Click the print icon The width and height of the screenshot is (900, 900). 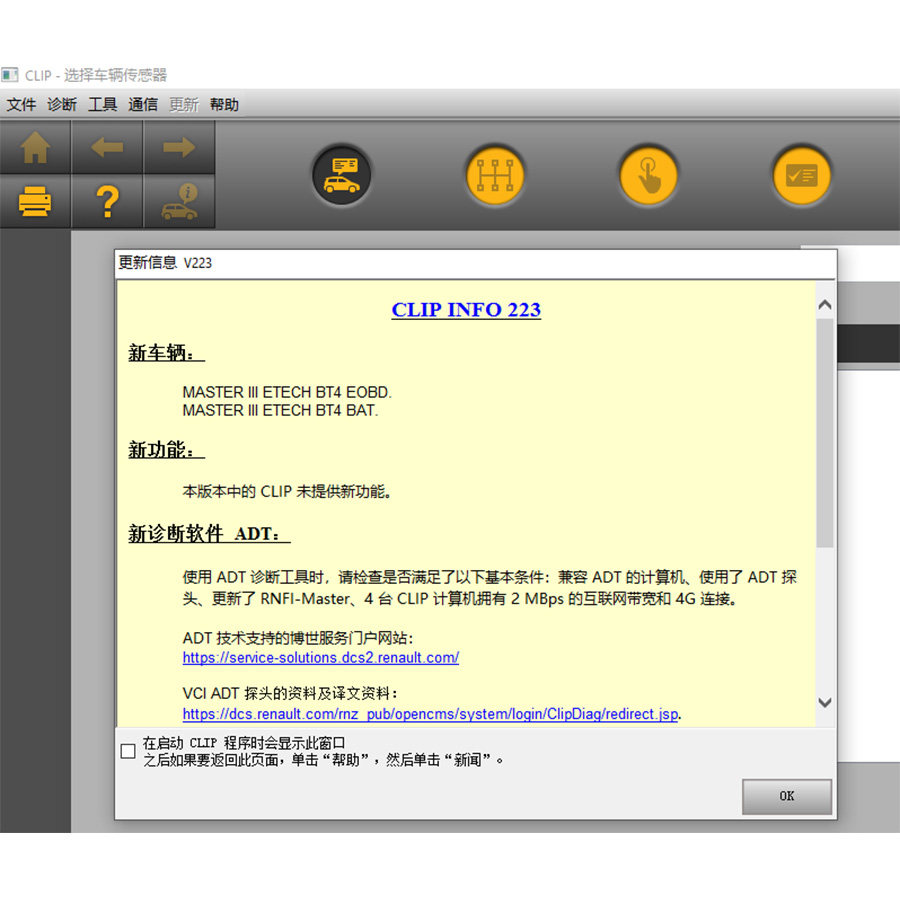[35, 200]
